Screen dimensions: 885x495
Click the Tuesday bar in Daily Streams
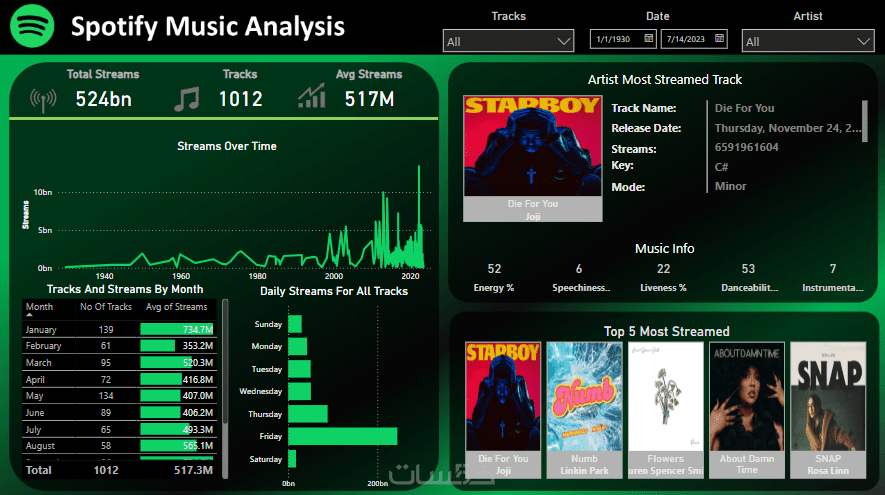click(299, 369)
